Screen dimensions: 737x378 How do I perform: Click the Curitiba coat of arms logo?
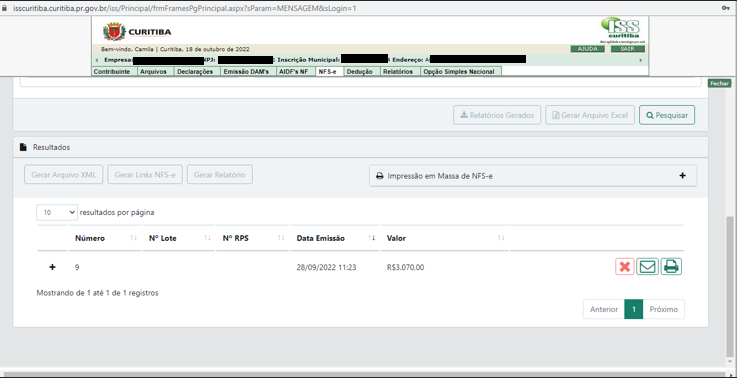pyautogui.click(x=114, y=32)
